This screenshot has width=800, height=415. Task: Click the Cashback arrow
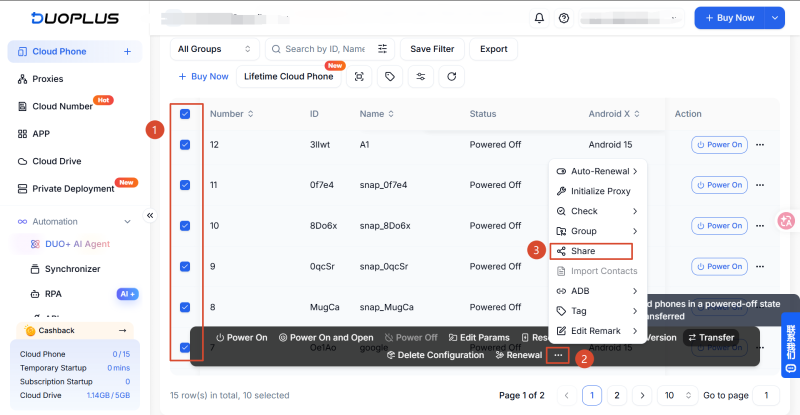(x=122, y=331)
